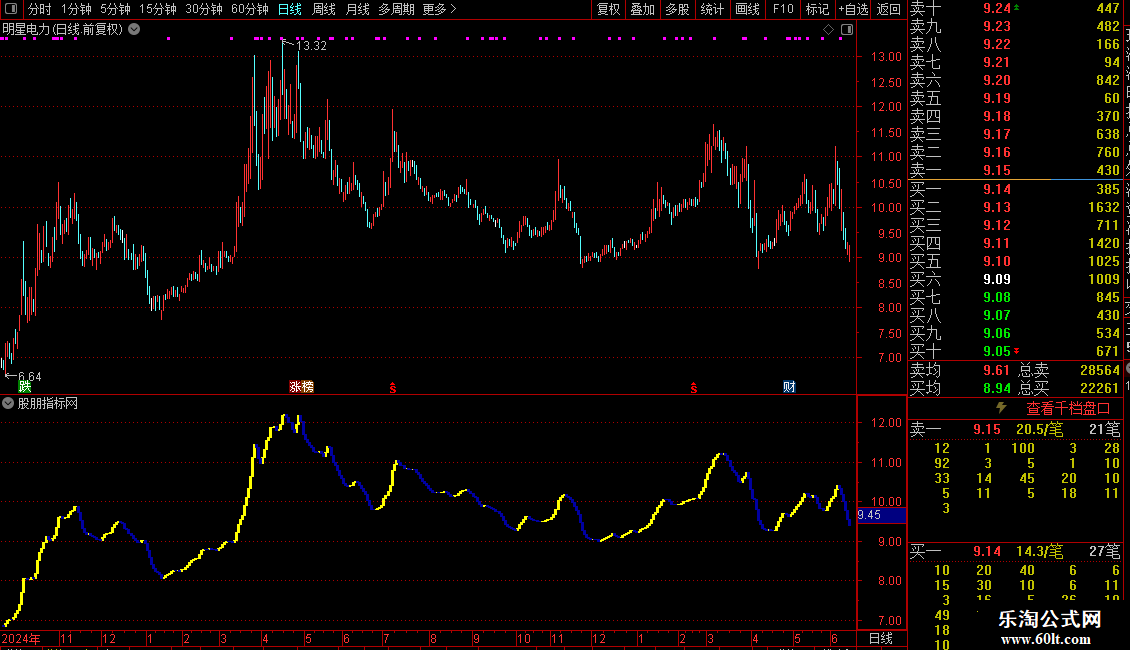Click the 日线 label at axis corner
The image size is (1130, 650).
881,638
